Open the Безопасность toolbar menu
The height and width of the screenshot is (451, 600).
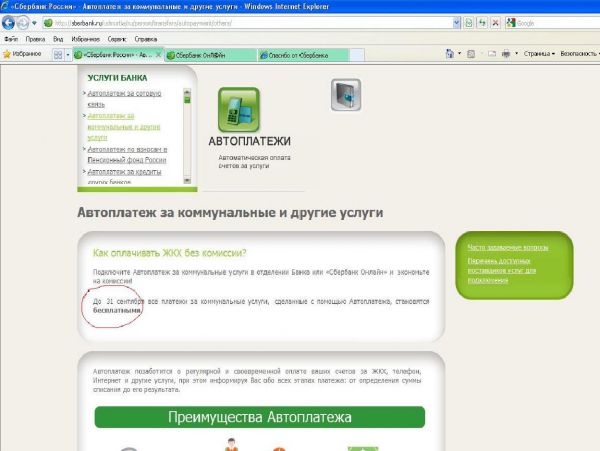click(x=579, y=54)
